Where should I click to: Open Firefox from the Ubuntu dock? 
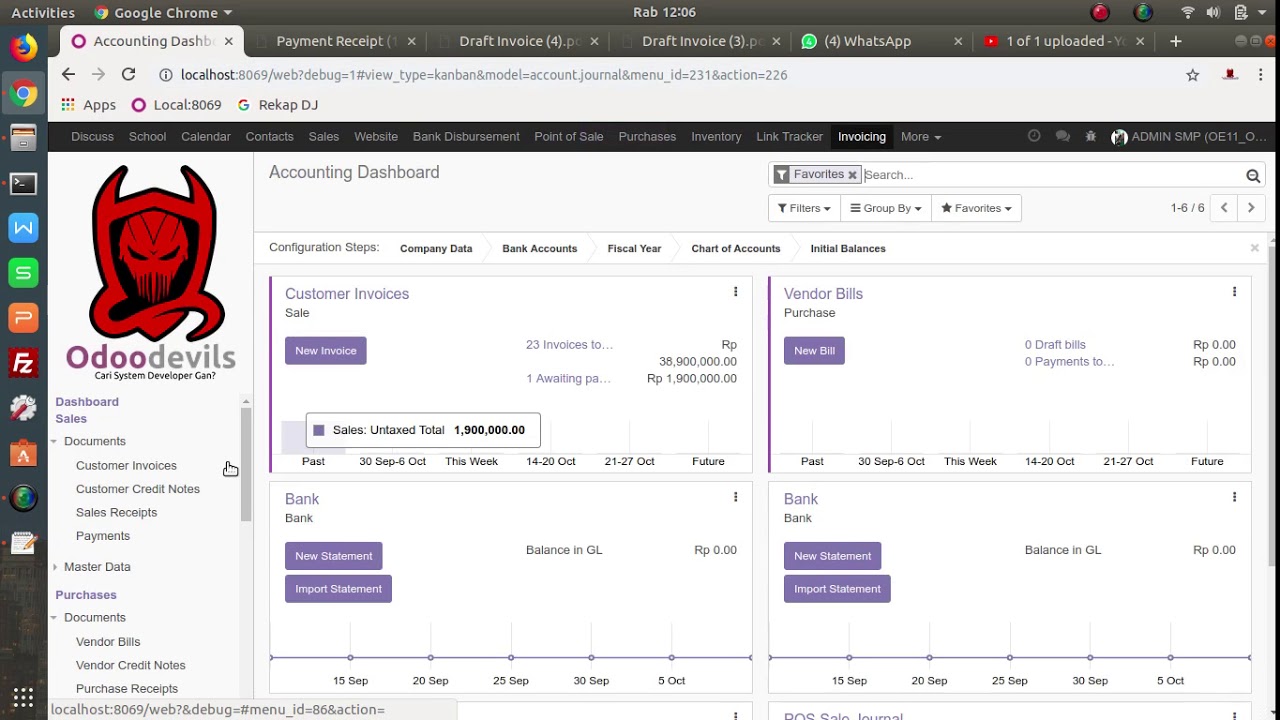pyautogui.click(x=23, y=48)
